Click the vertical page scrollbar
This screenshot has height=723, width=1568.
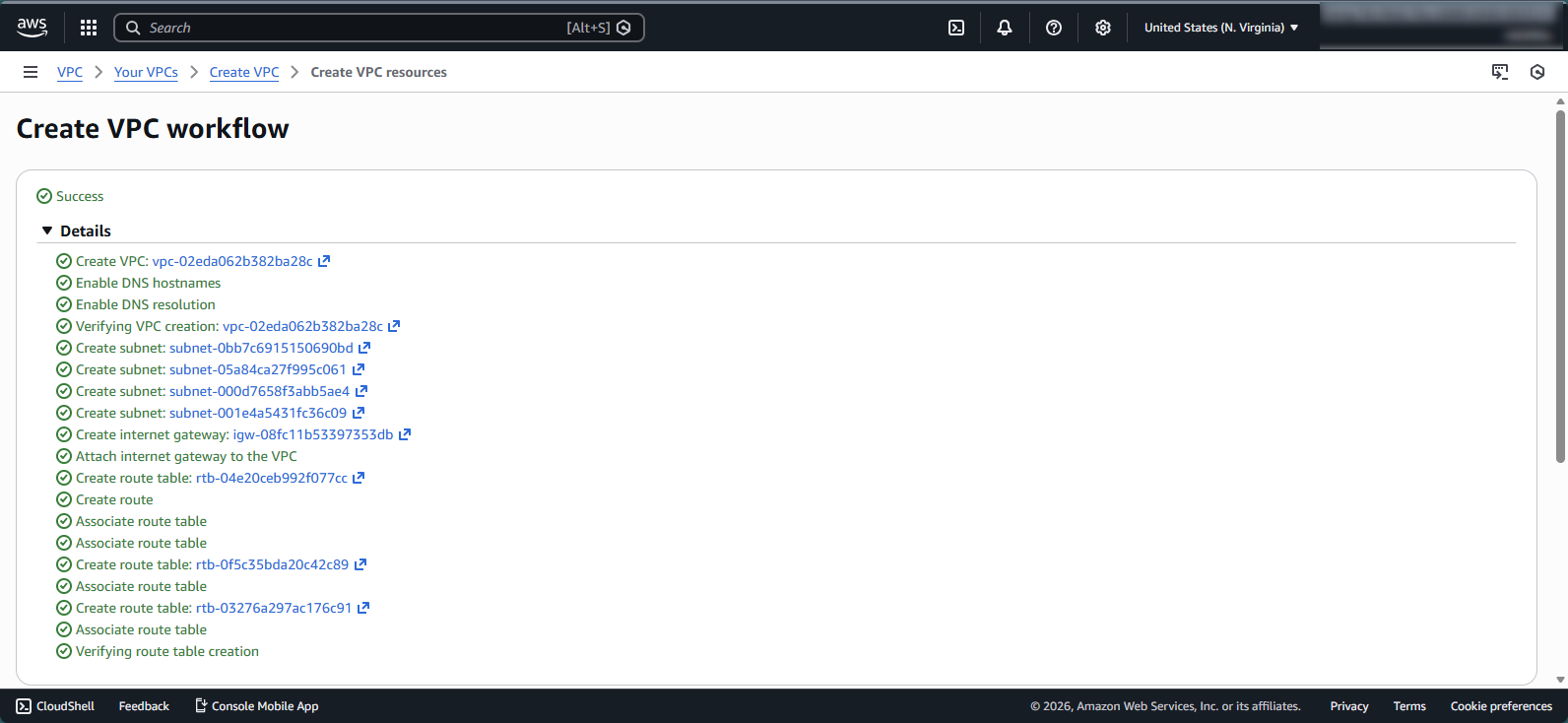pyautogui.click(x=1560, y=286)
